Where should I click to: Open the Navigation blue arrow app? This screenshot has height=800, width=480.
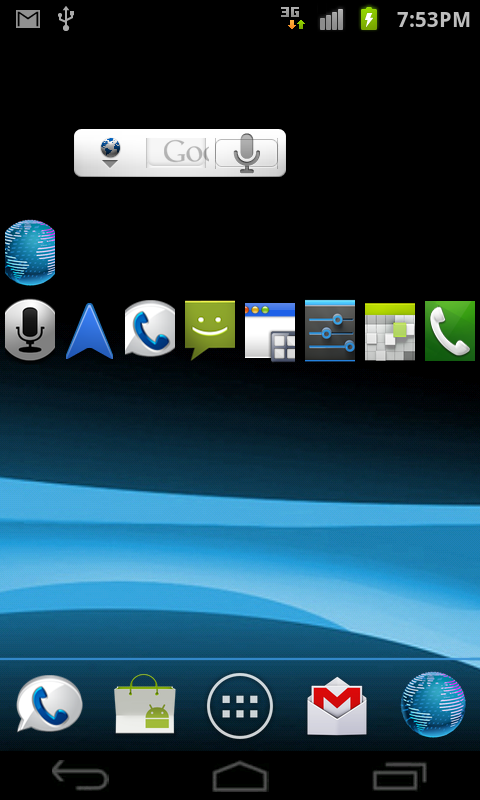tap(89, 332)
